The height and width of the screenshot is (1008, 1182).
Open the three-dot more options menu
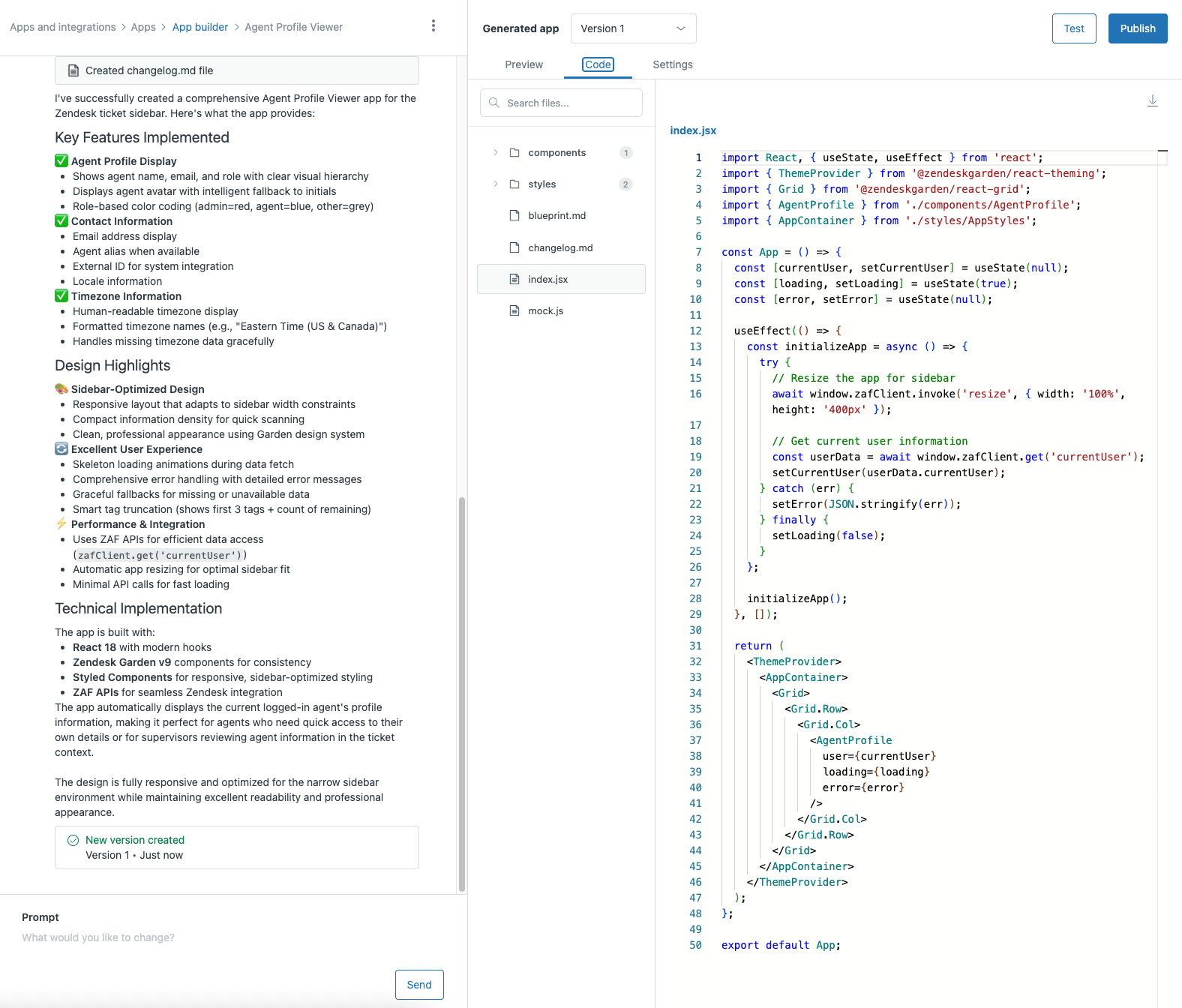pyautogui.click(x=433, y=26)
